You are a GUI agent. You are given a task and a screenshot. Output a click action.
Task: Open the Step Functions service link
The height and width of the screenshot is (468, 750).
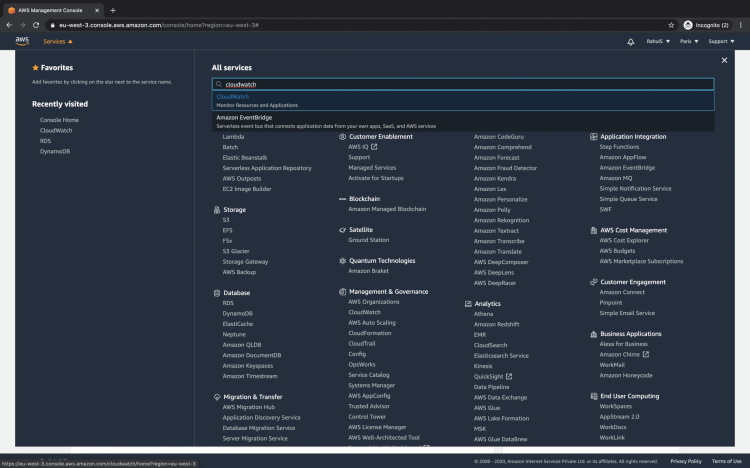pyautogui.click(x=619, y=147)
